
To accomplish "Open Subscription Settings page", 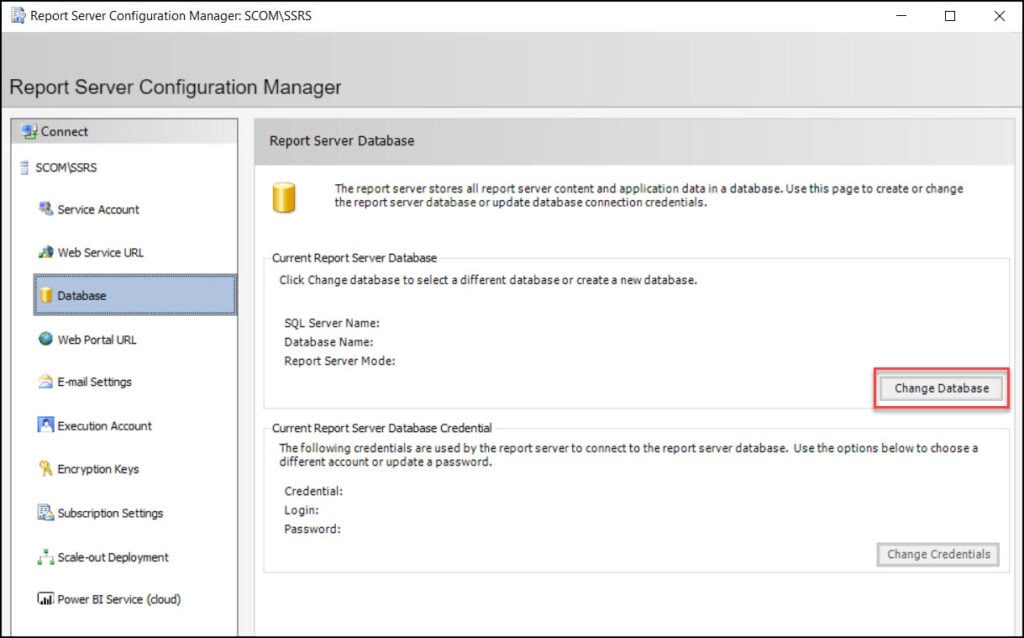I will pyautogui.click(x=110, y=513).
